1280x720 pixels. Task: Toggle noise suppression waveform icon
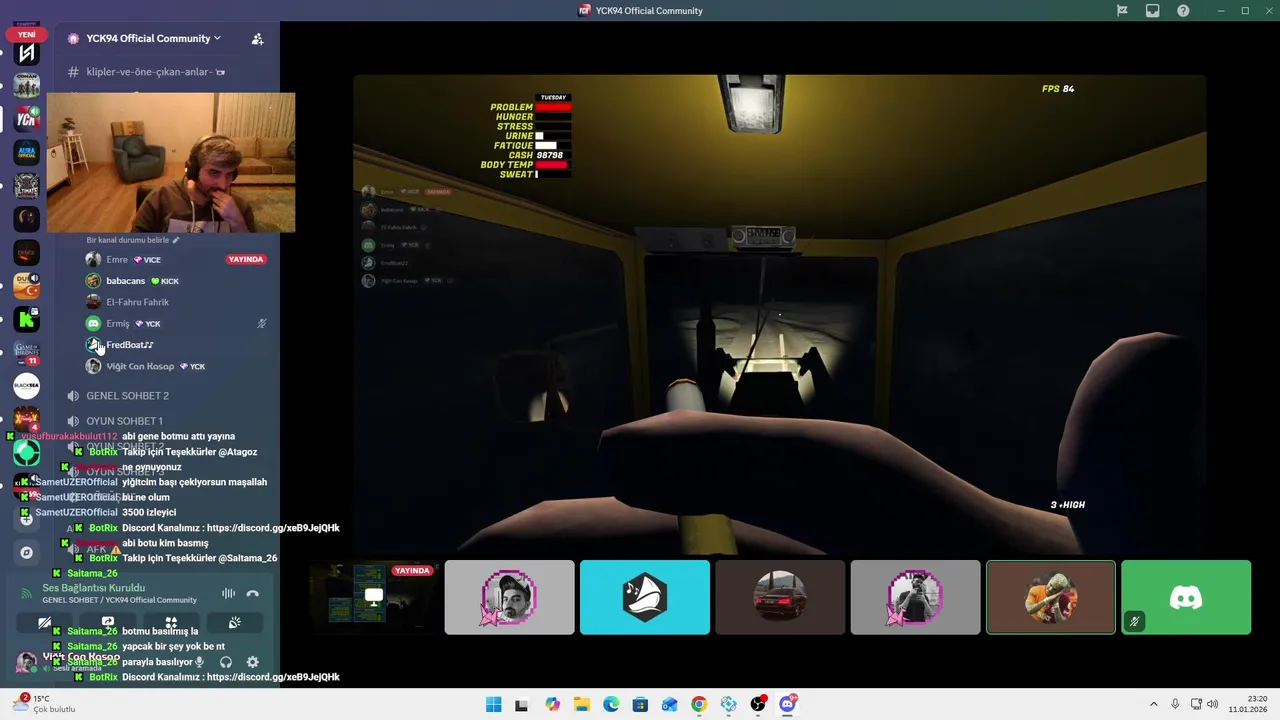pyautogui.click(x=228, y=593)
